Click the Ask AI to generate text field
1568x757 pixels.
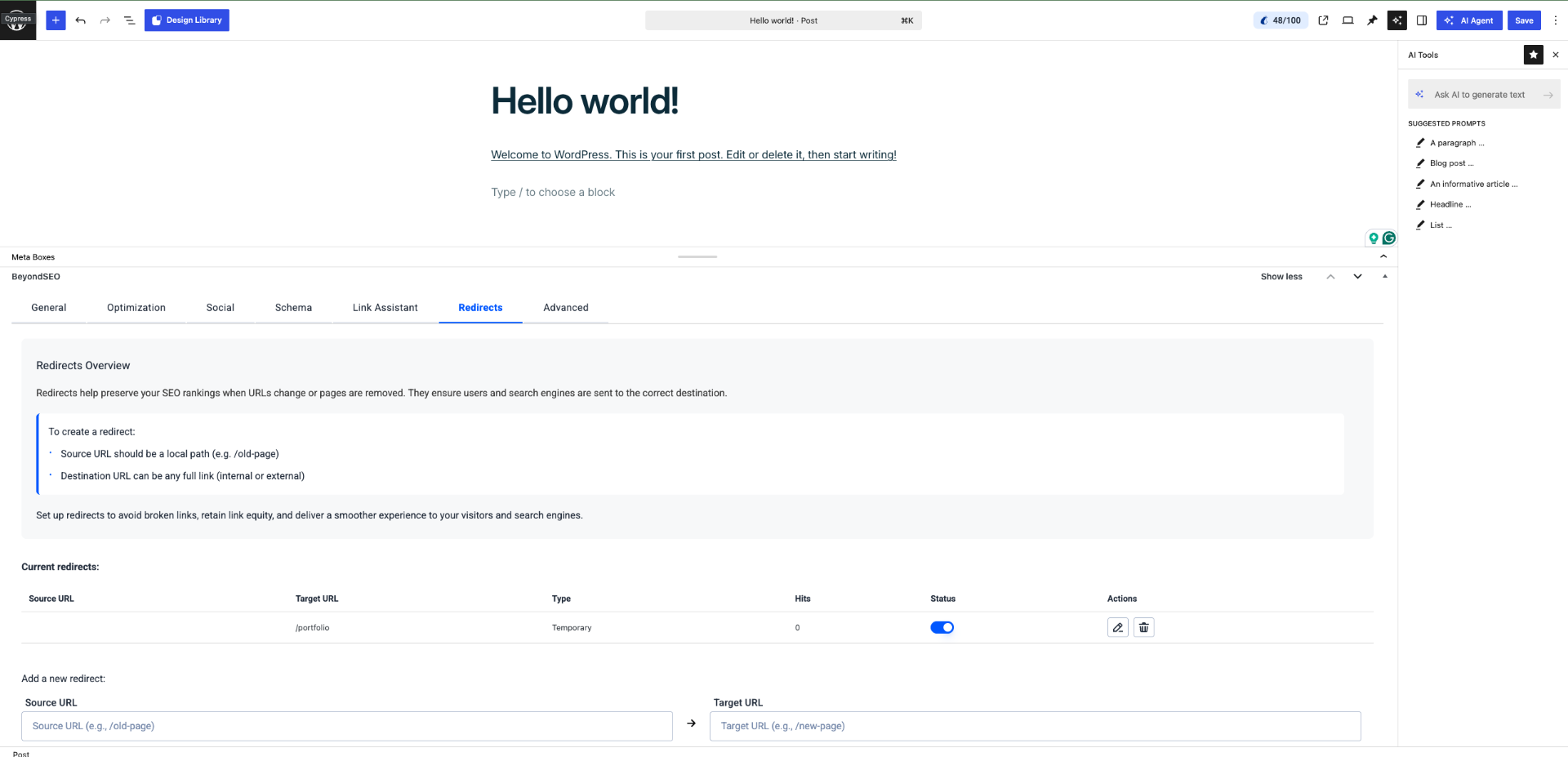click(1479, 95)
